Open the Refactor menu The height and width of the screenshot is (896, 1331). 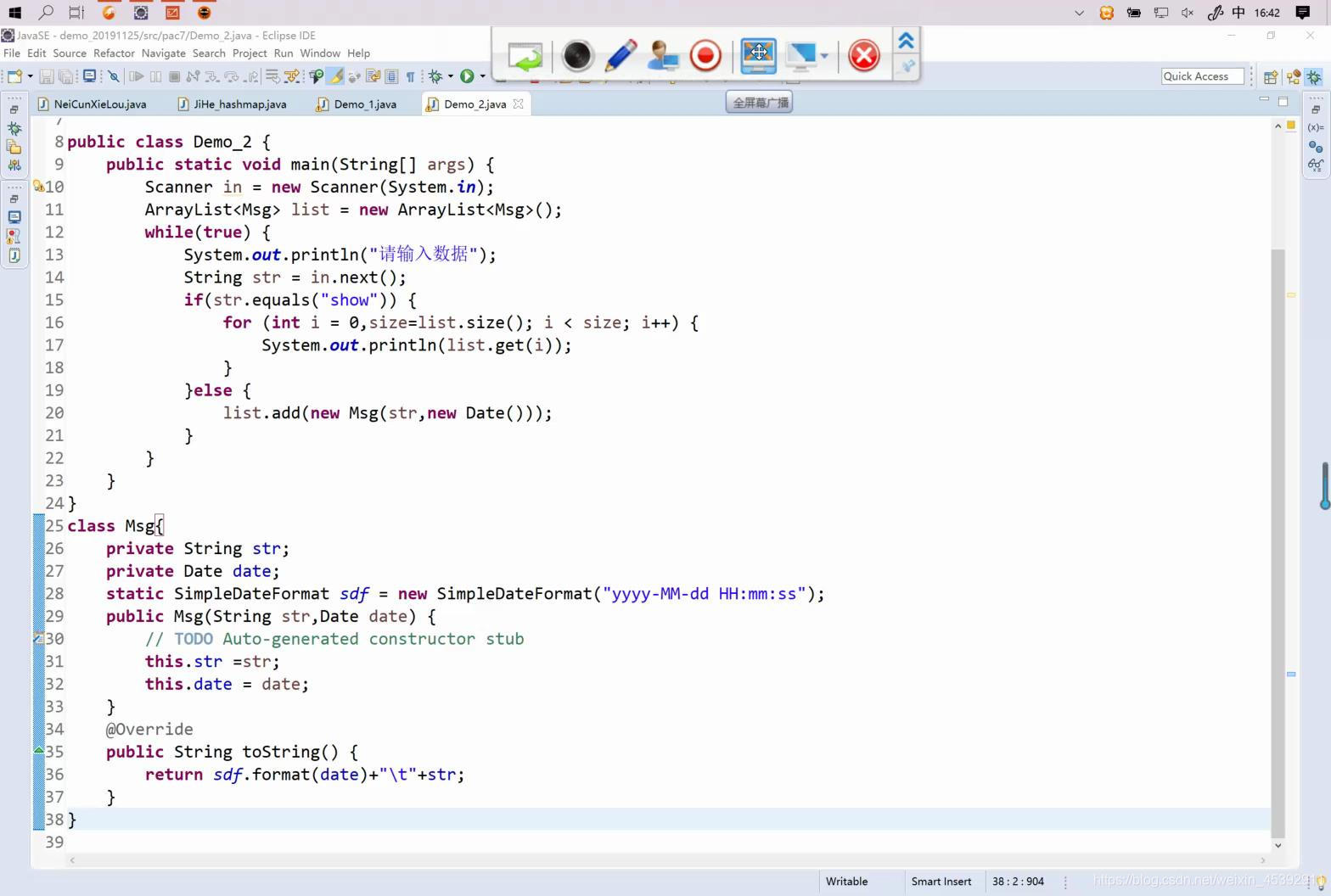click(x=114, y=53)
